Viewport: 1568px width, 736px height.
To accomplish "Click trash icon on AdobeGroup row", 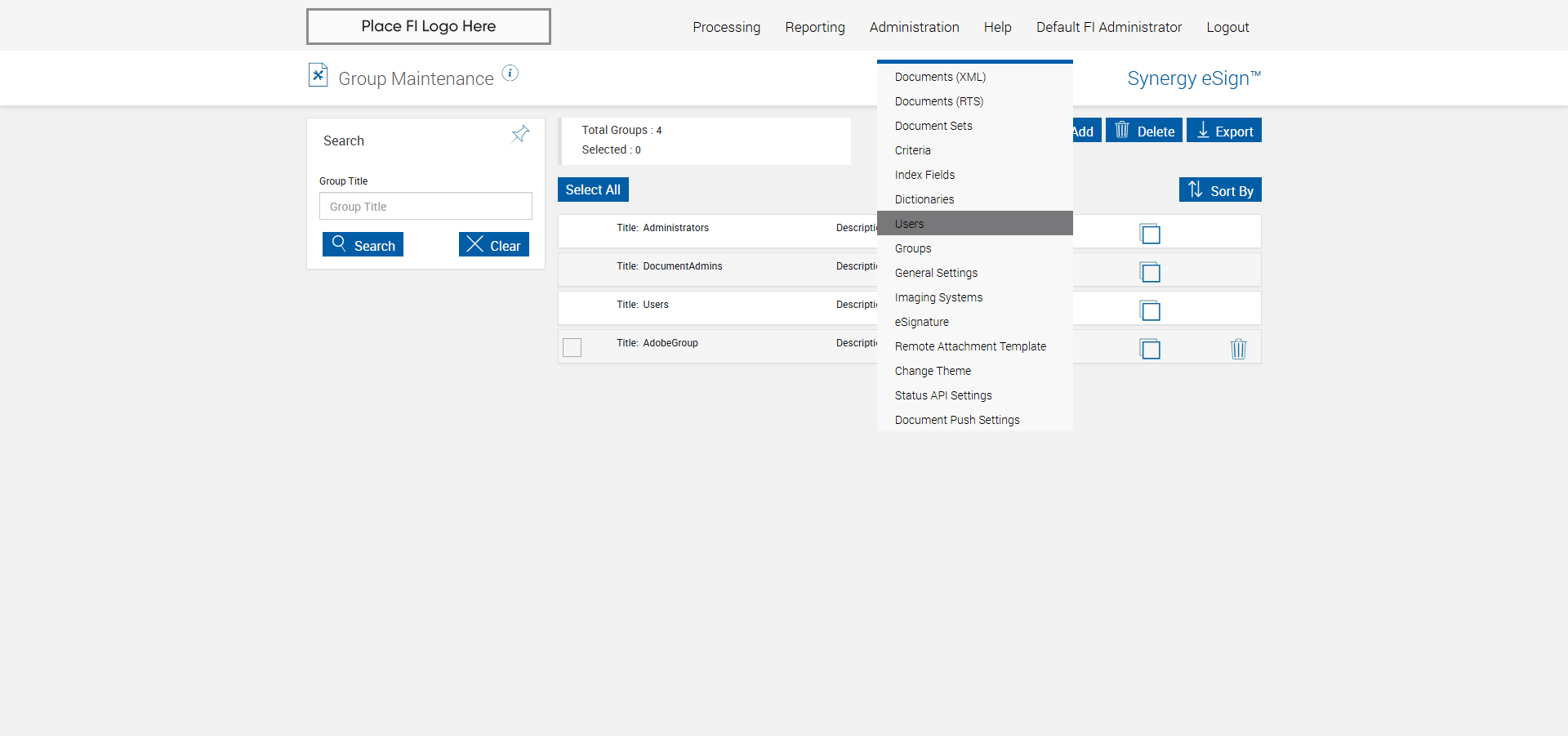I will [1238, 349].
